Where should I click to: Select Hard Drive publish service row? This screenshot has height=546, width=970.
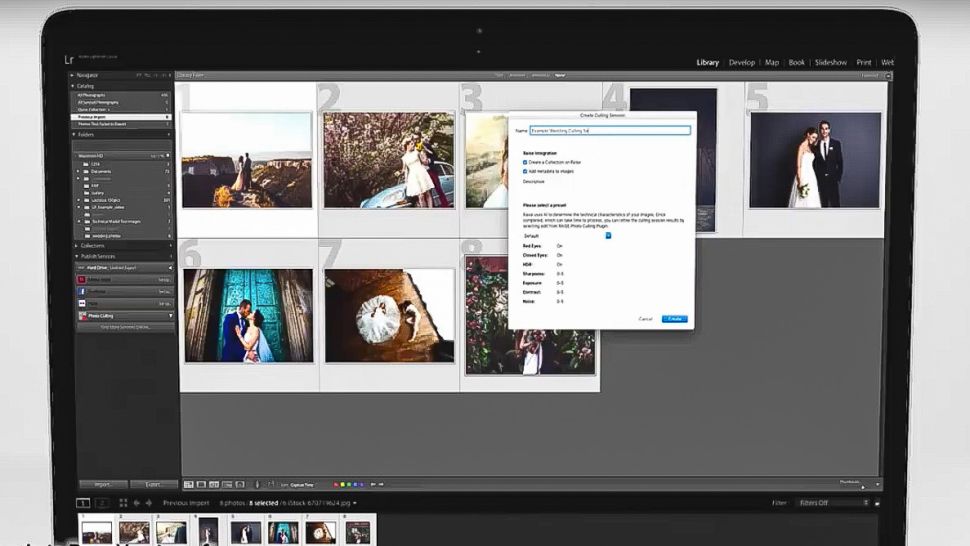(x=124, y=268)
